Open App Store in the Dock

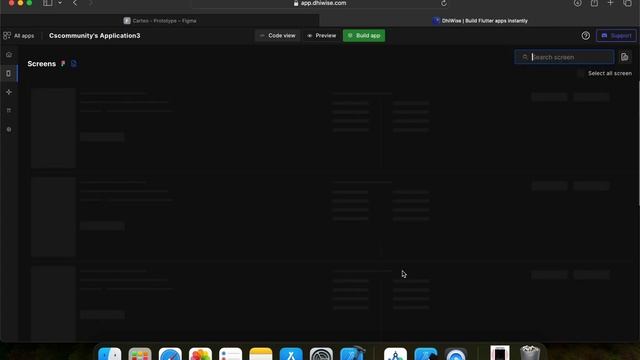point(291,353)
